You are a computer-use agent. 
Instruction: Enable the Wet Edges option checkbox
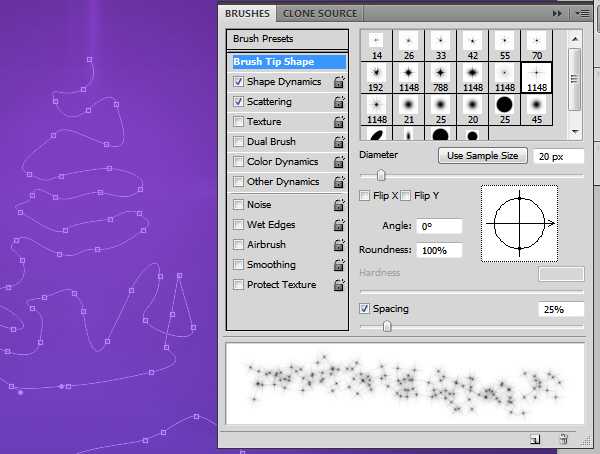click(238, 225)
